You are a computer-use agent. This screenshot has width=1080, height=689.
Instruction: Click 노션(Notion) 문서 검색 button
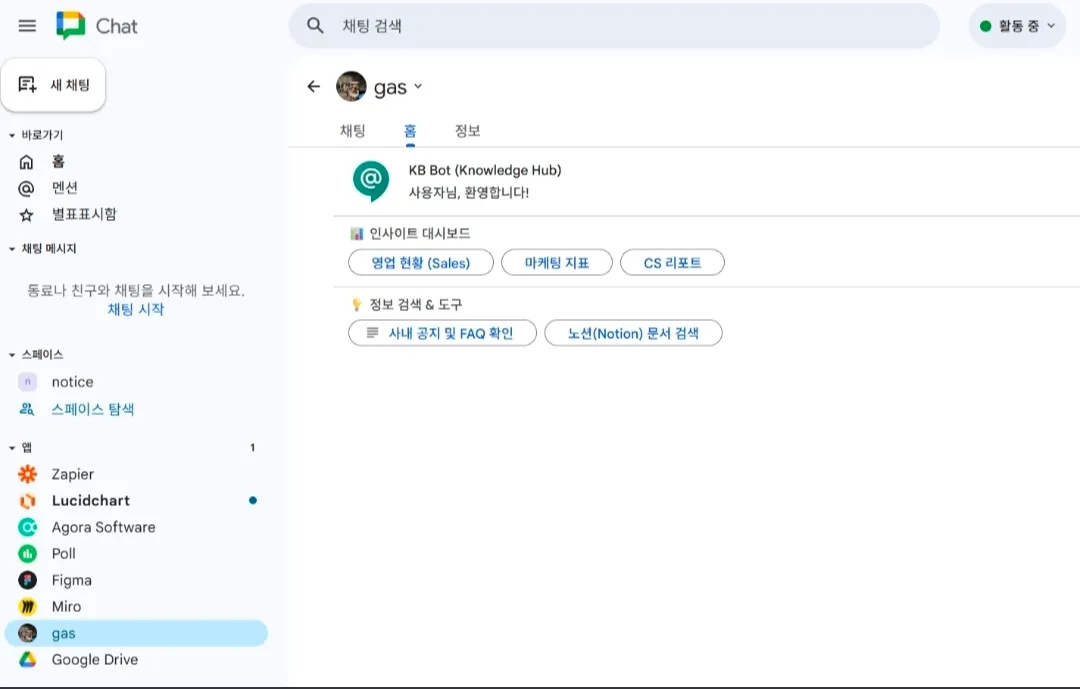pyautogui.click(x=633, y=333)
